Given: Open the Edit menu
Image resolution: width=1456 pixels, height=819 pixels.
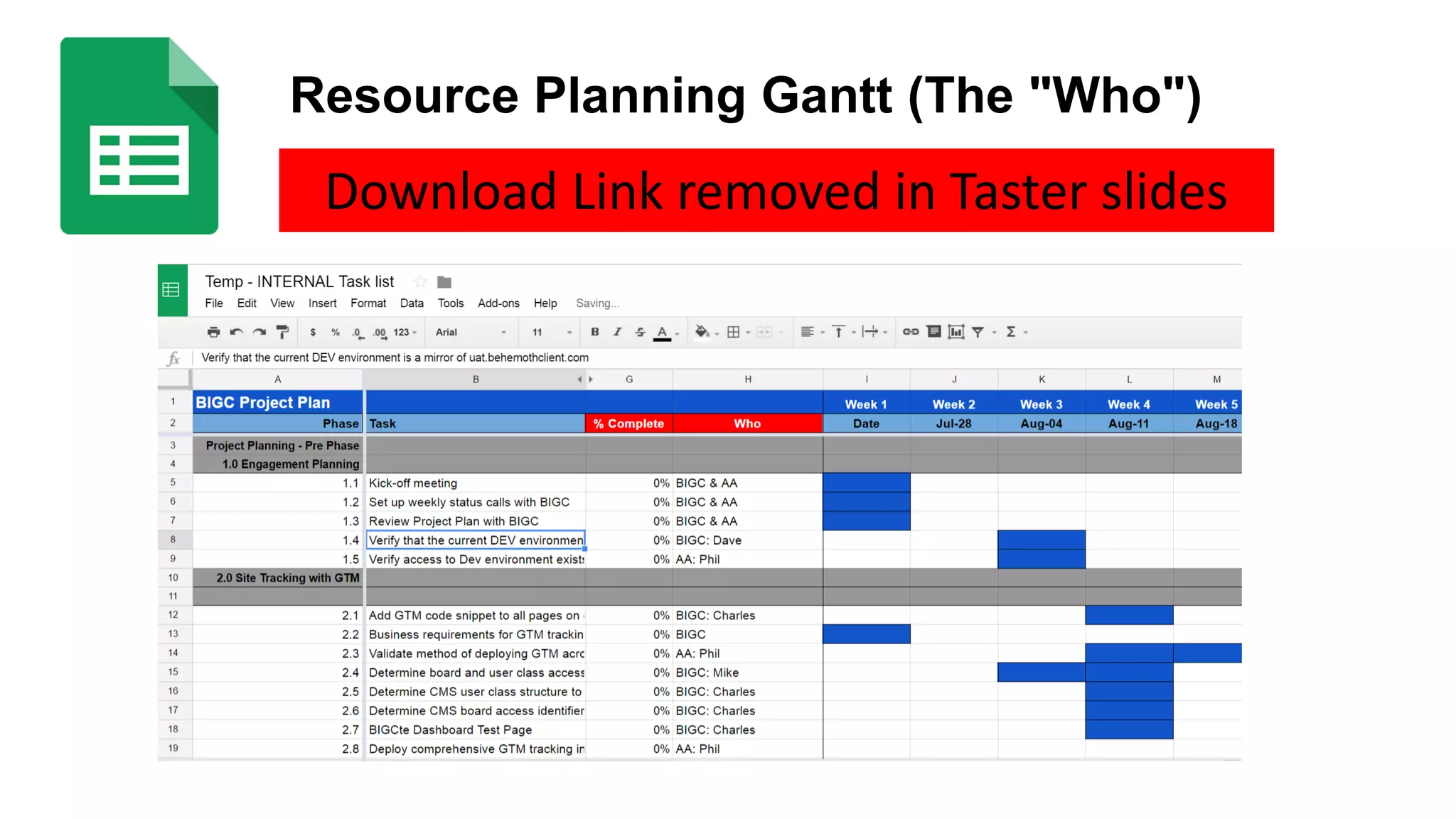Looking at the screenshot, I should point(247,304).
